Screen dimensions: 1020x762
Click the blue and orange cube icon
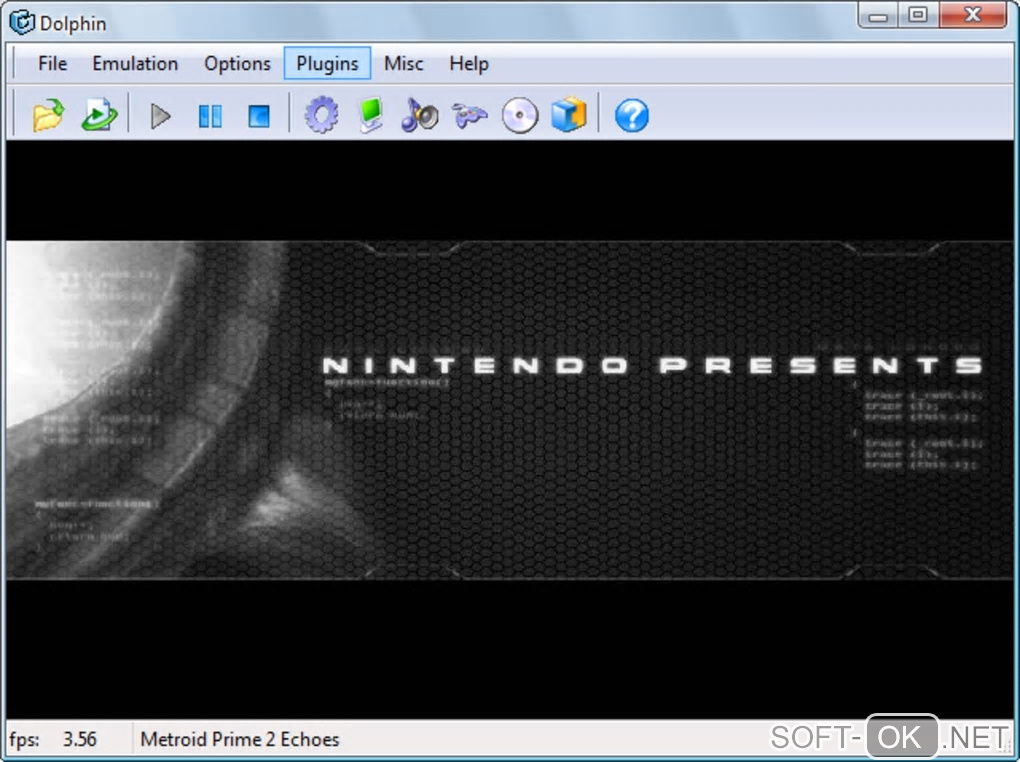[x=569, y=115]
